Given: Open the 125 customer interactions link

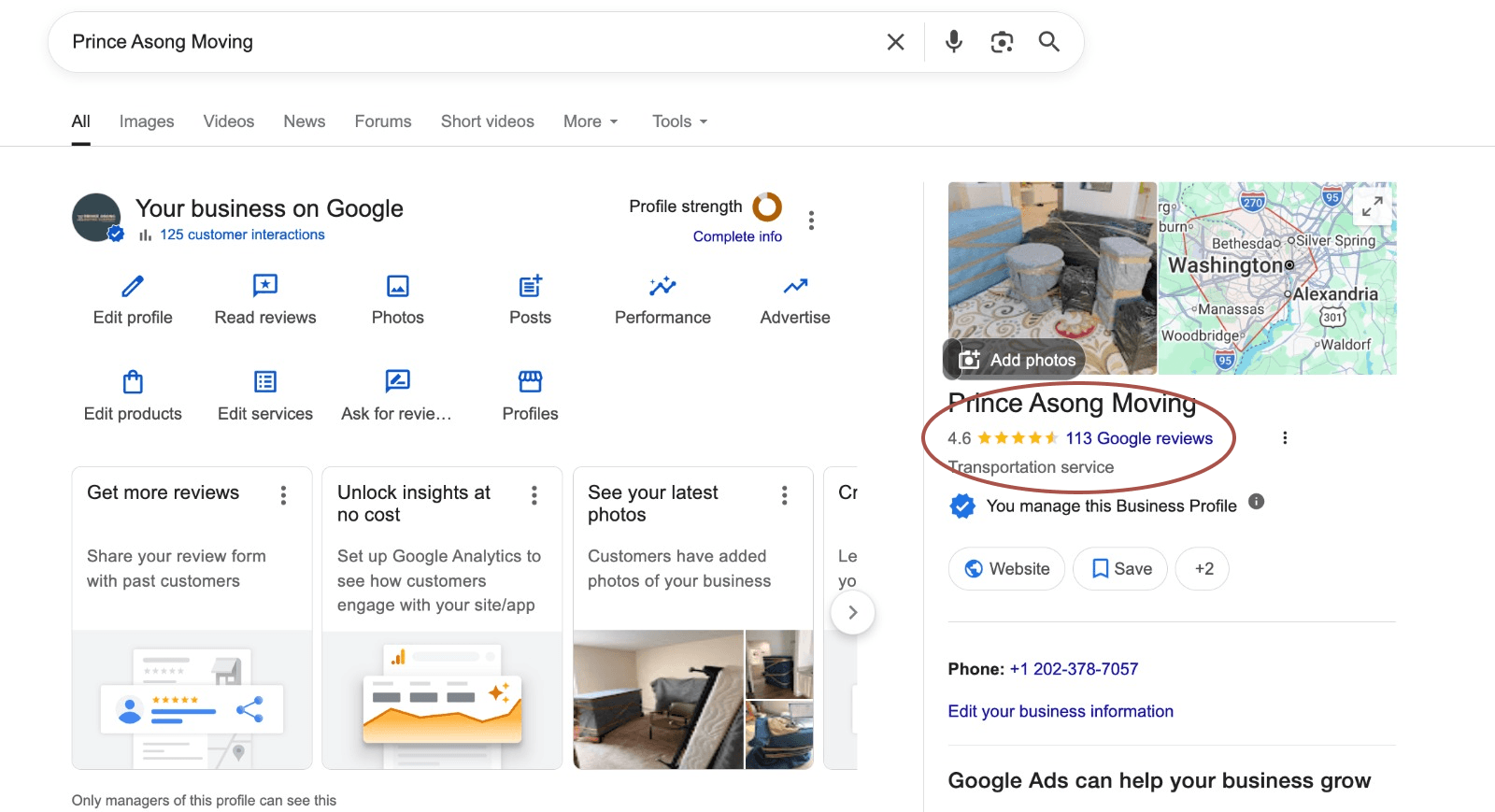Looking at the screenshot, I should (242, 235).
